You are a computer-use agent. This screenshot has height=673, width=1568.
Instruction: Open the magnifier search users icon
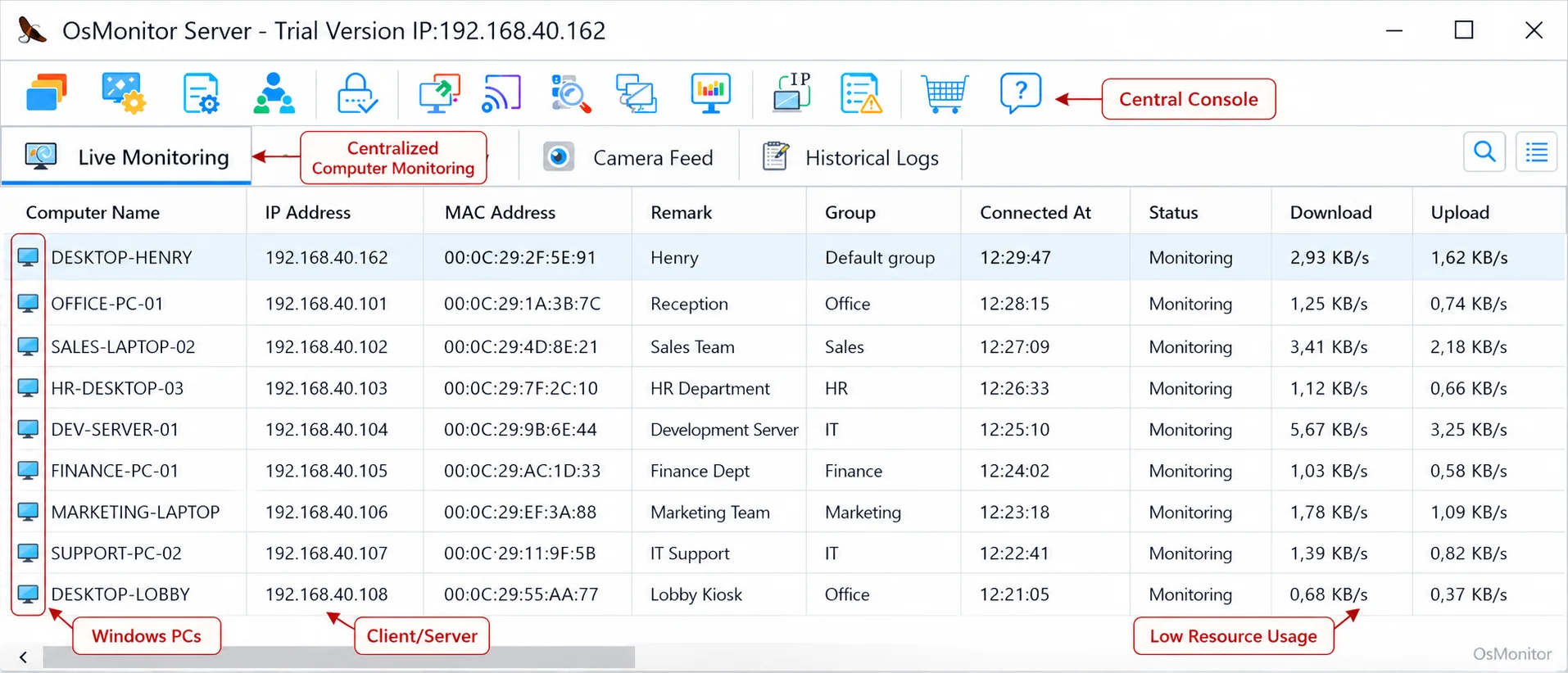(x=570, y=93)
